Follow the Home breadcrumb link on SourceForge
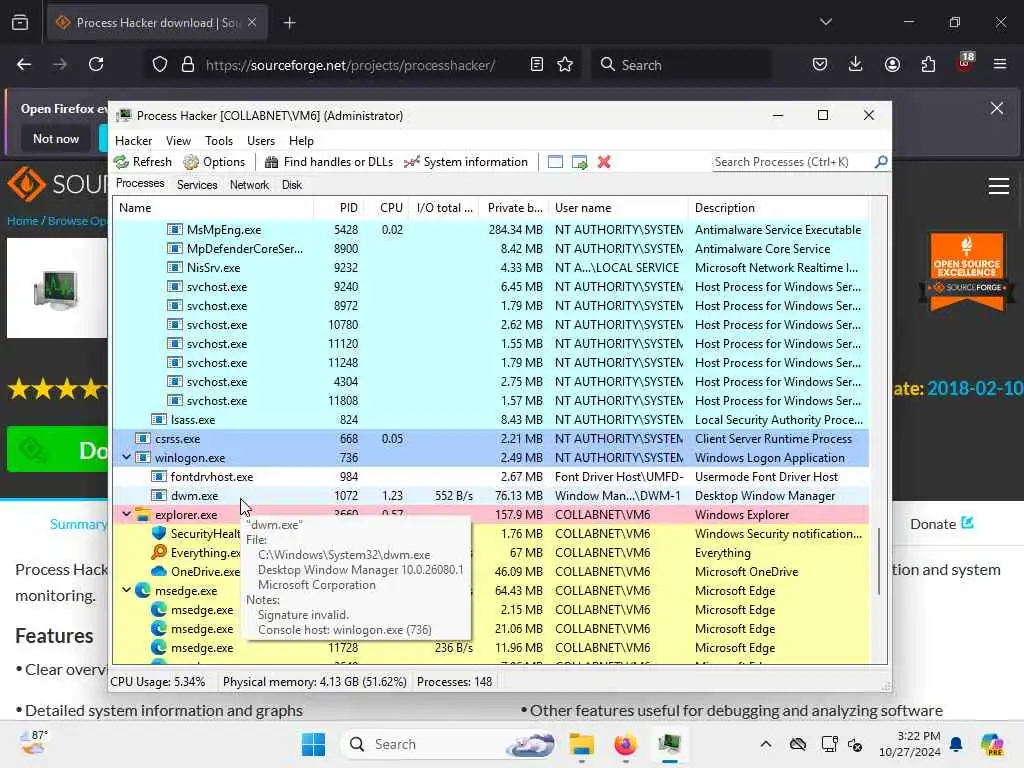 point(22,221)
